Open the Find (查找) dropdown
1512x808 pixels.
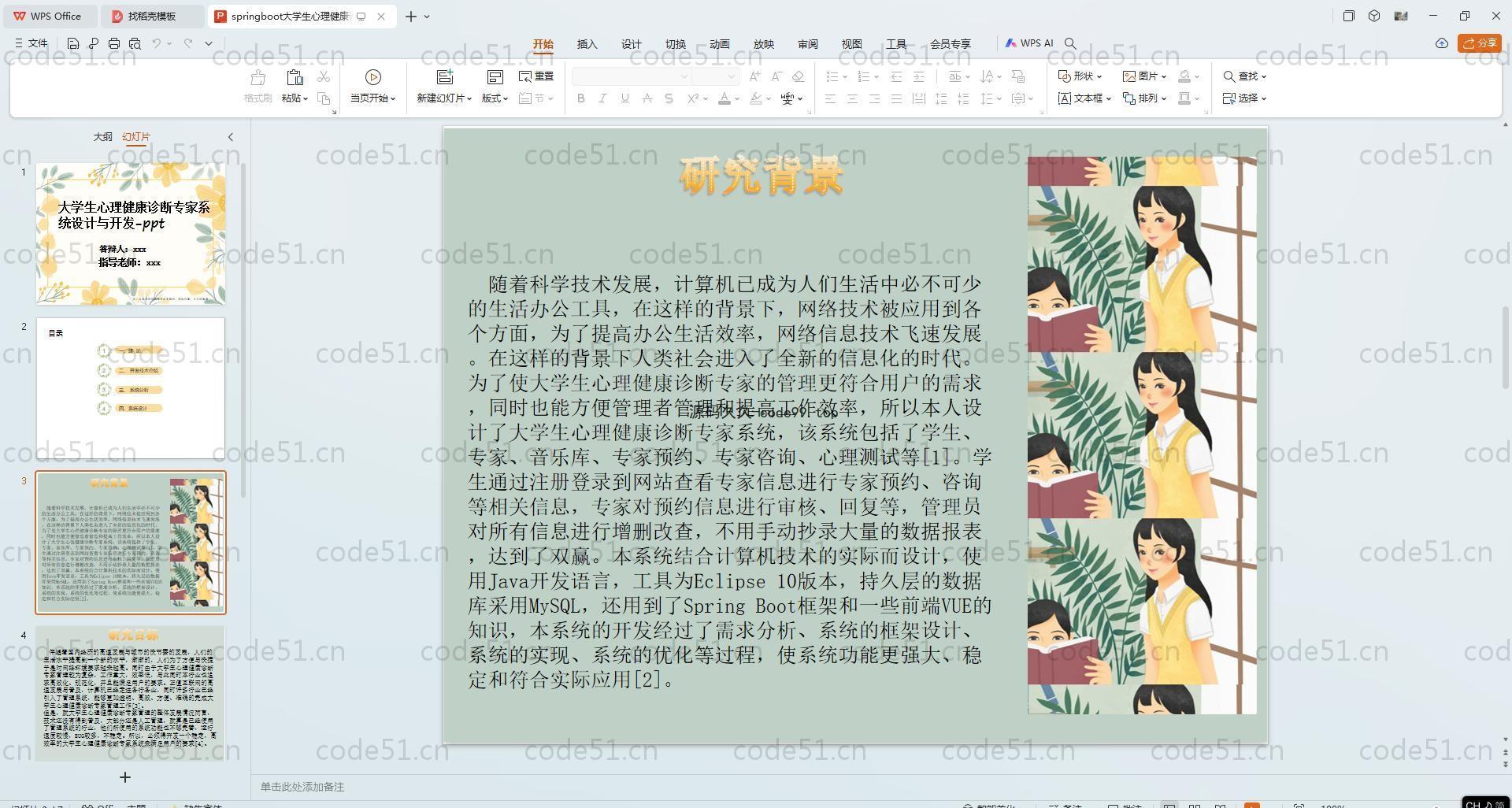(1244, 76)
